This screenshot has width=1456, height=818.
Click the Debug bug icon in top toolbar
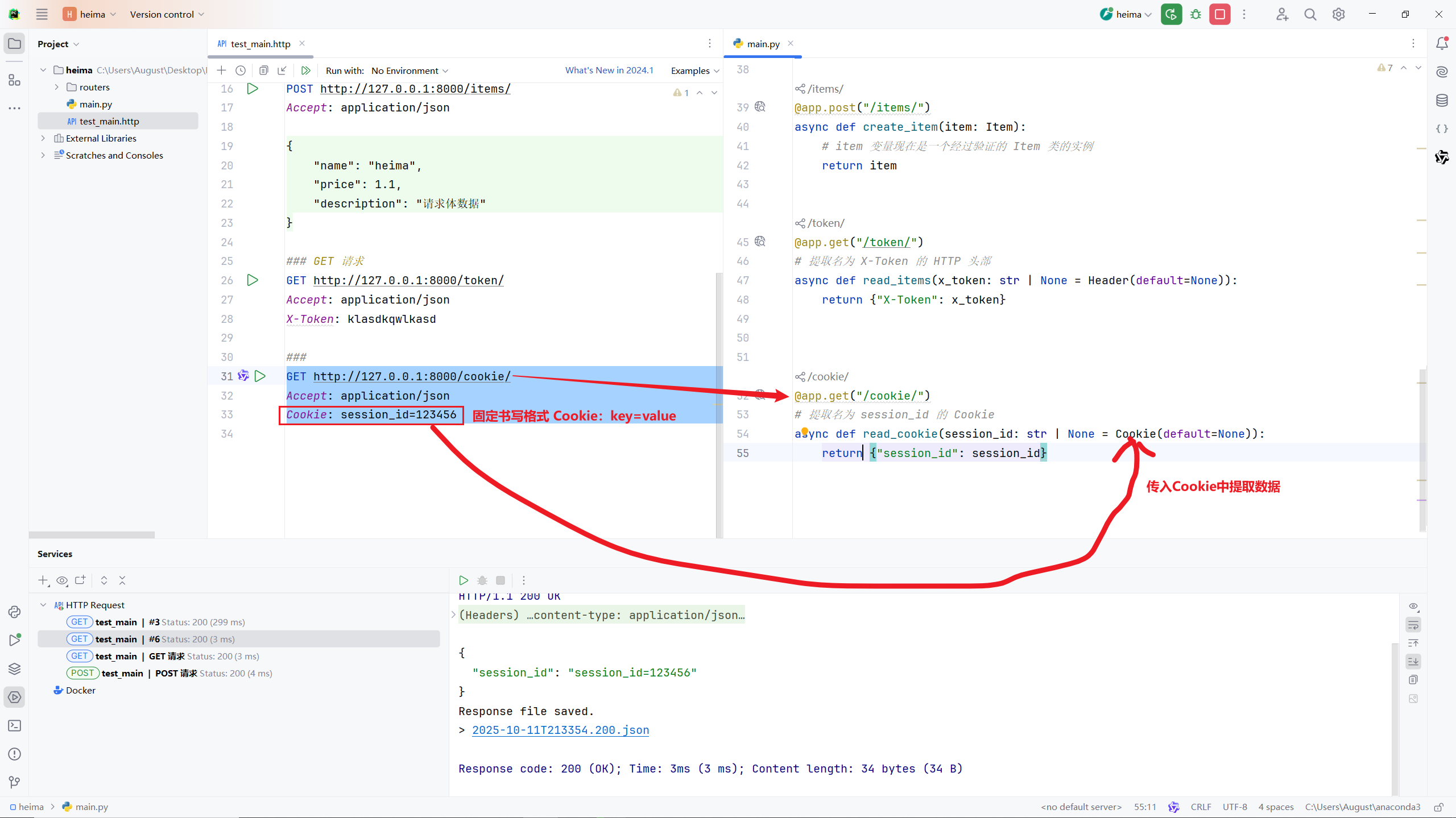pyautogui.click(x=1196, y=15)
